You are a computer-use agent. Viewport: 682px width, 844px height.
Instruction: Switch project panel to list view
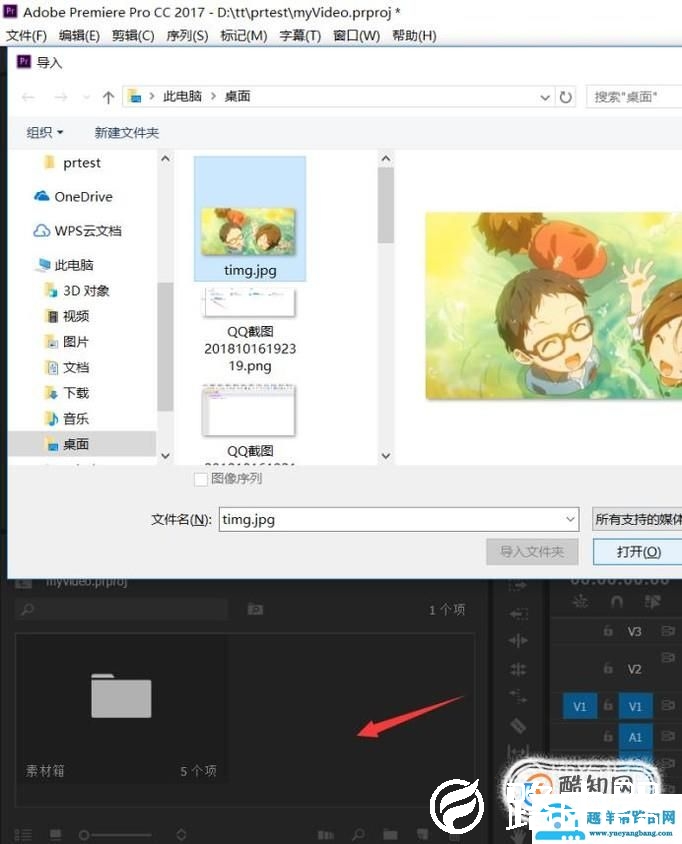coord(23,835)
